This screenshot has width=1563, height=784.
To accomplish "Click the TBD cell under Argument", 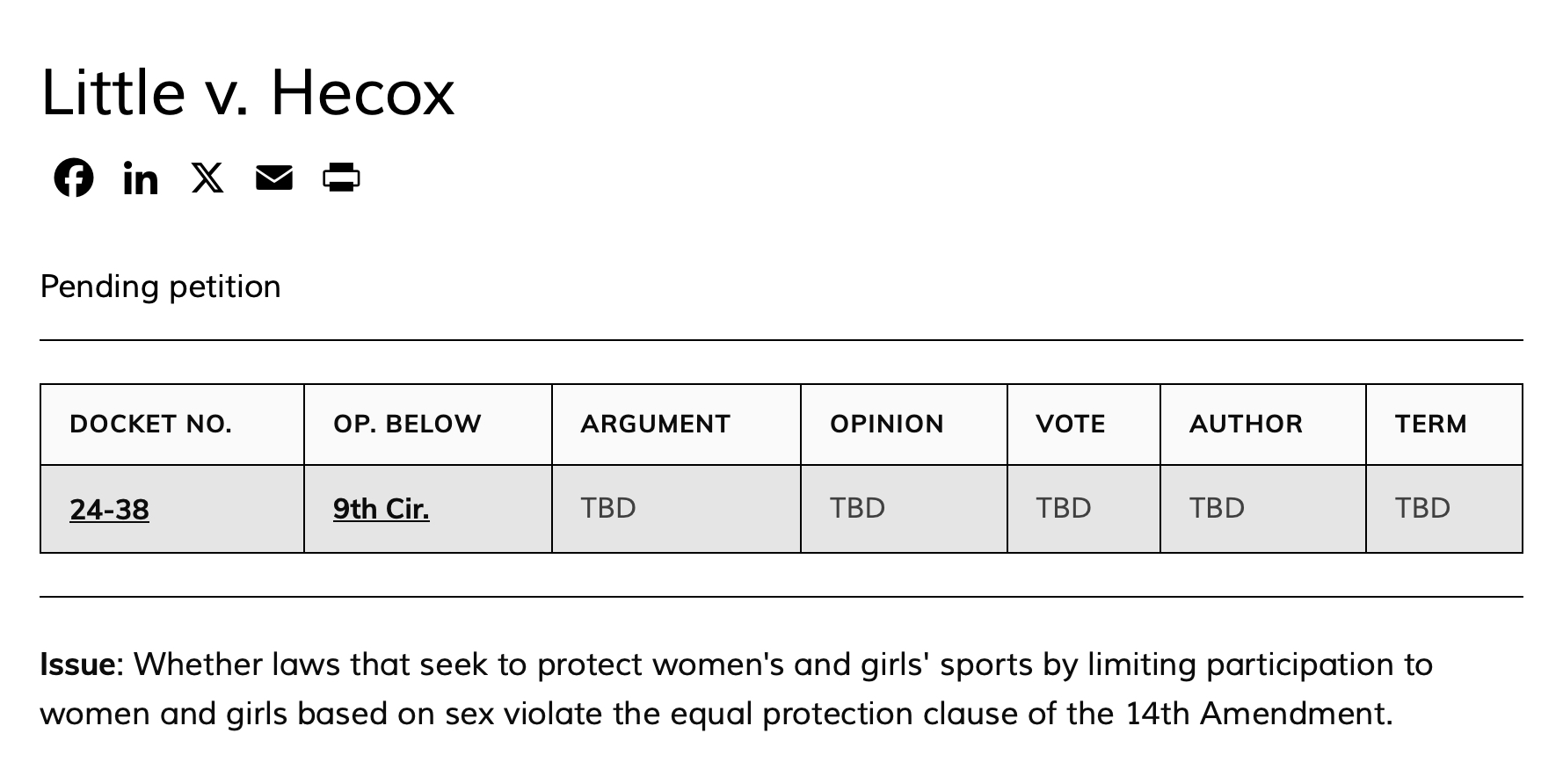I will point(608,508).
